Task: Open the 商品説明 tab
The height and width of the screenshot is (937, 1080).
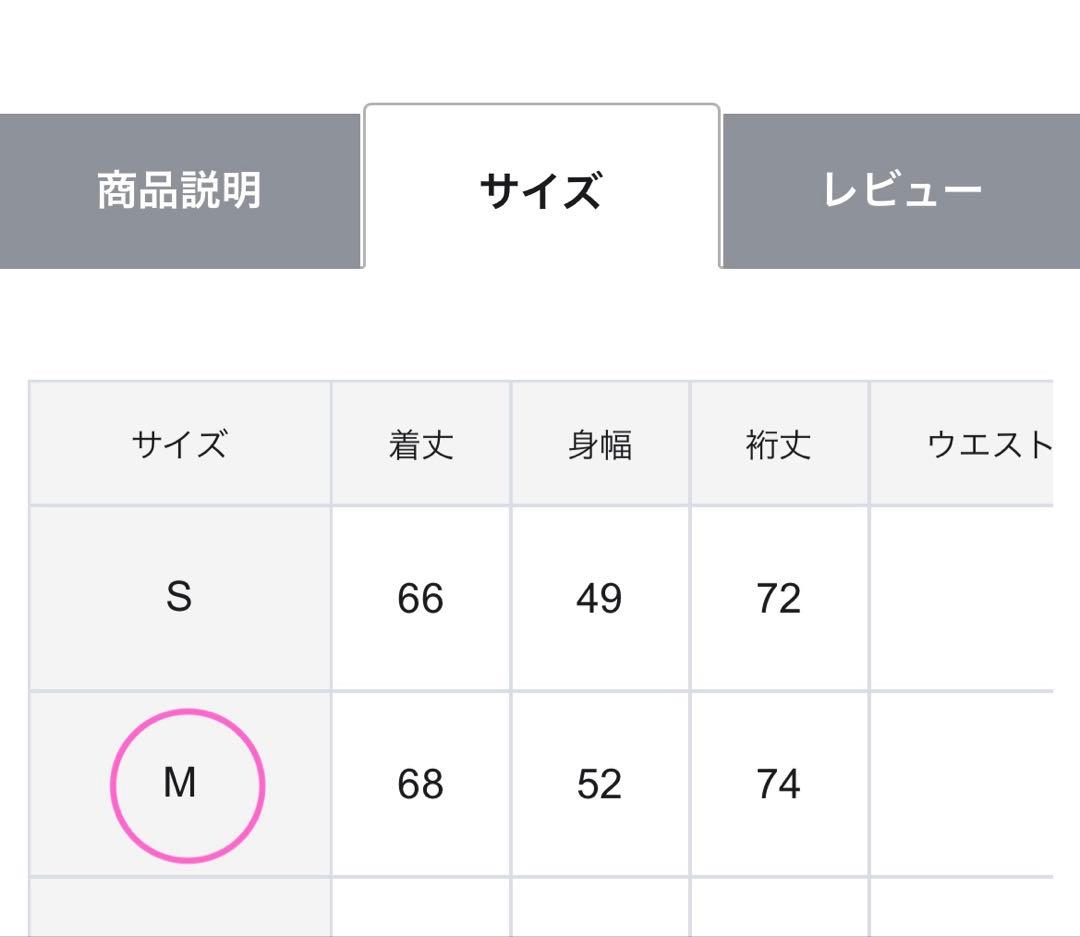Action: pyautogui.click(x=180, y=190)
